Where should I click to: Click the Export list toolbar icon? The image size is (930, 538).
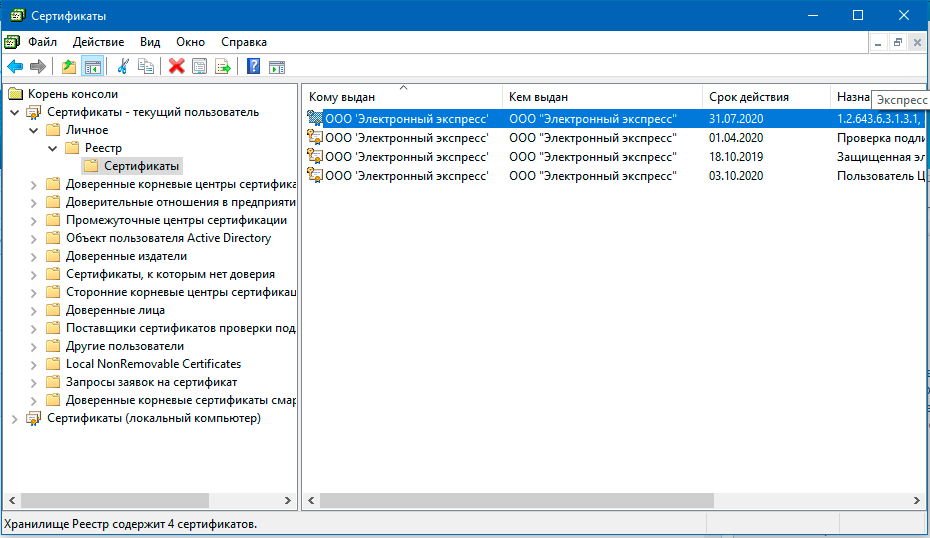(x=223, y=67)
